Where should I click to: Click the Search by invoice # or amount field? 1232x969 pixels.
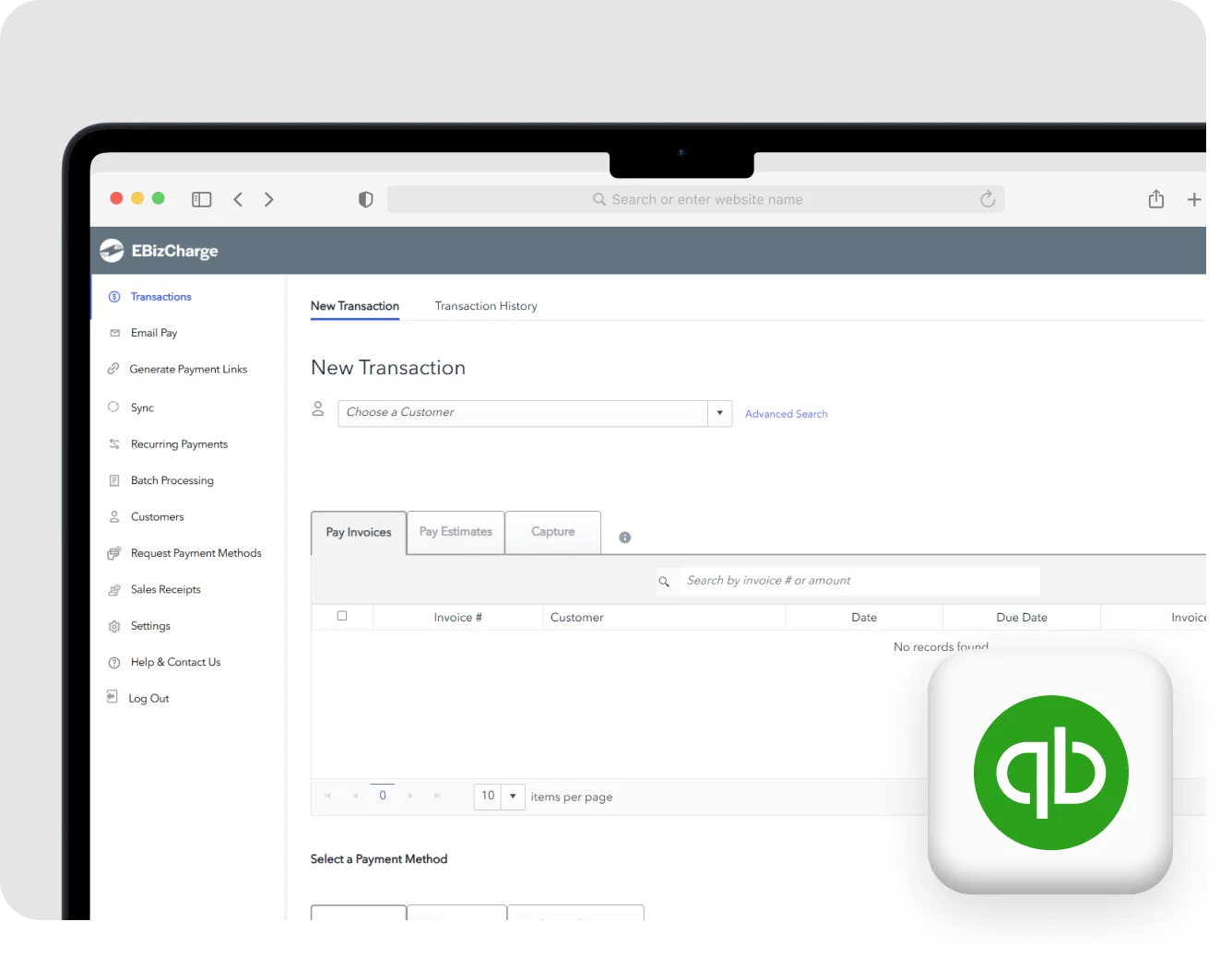859,581
